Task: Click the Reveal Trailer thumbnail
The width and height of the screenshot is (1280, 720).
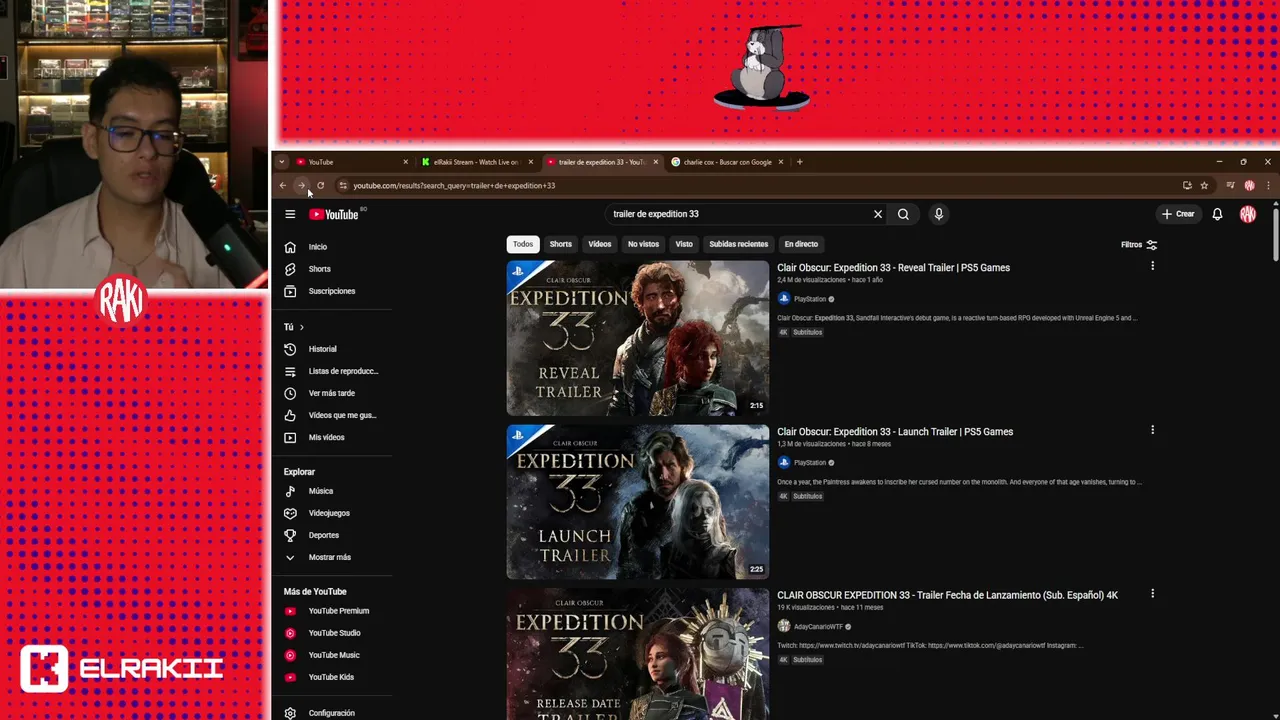Action: coord(638,338)
